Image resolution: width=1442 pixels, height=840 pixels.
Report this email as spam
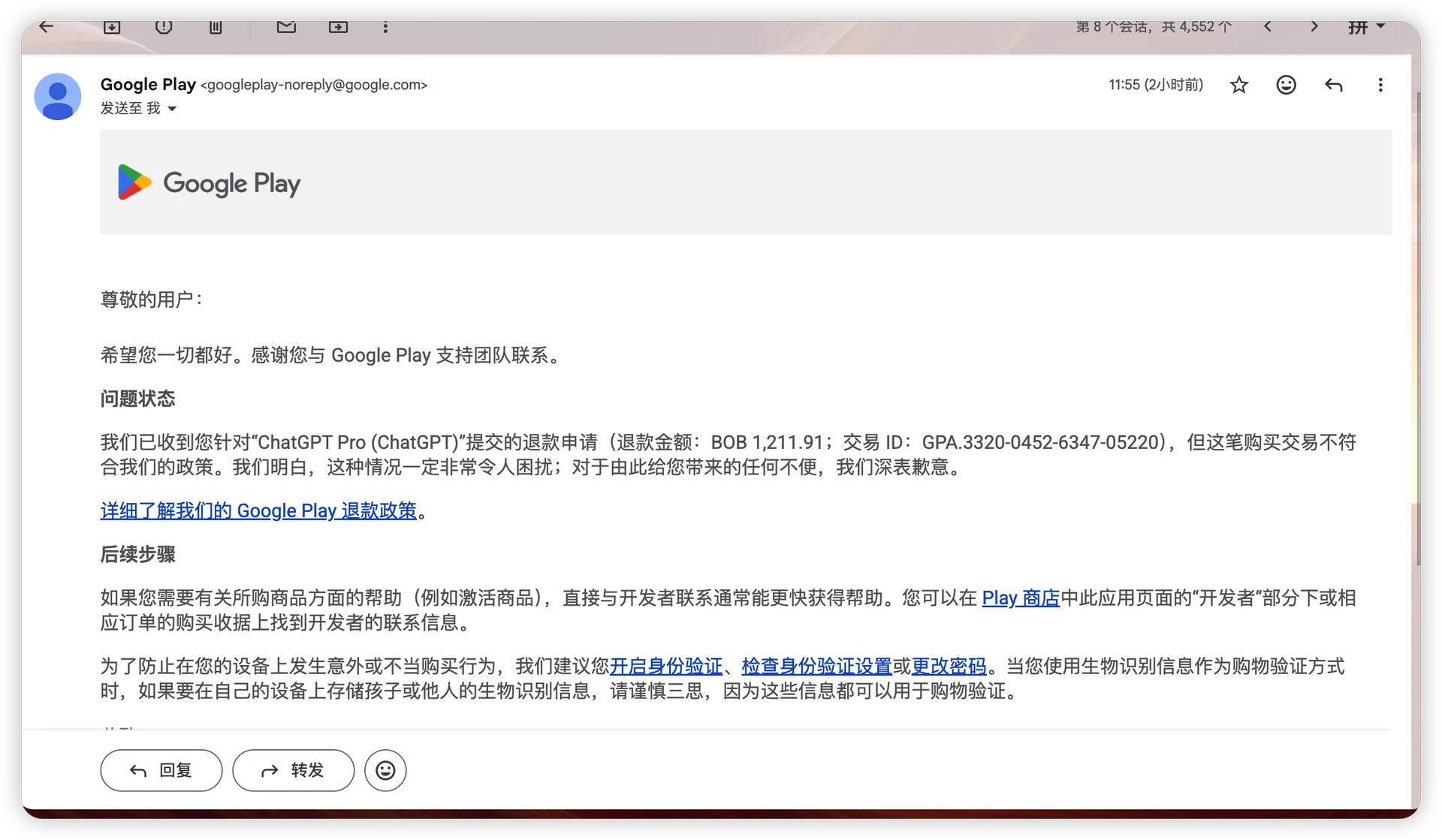tap(164, 27)
